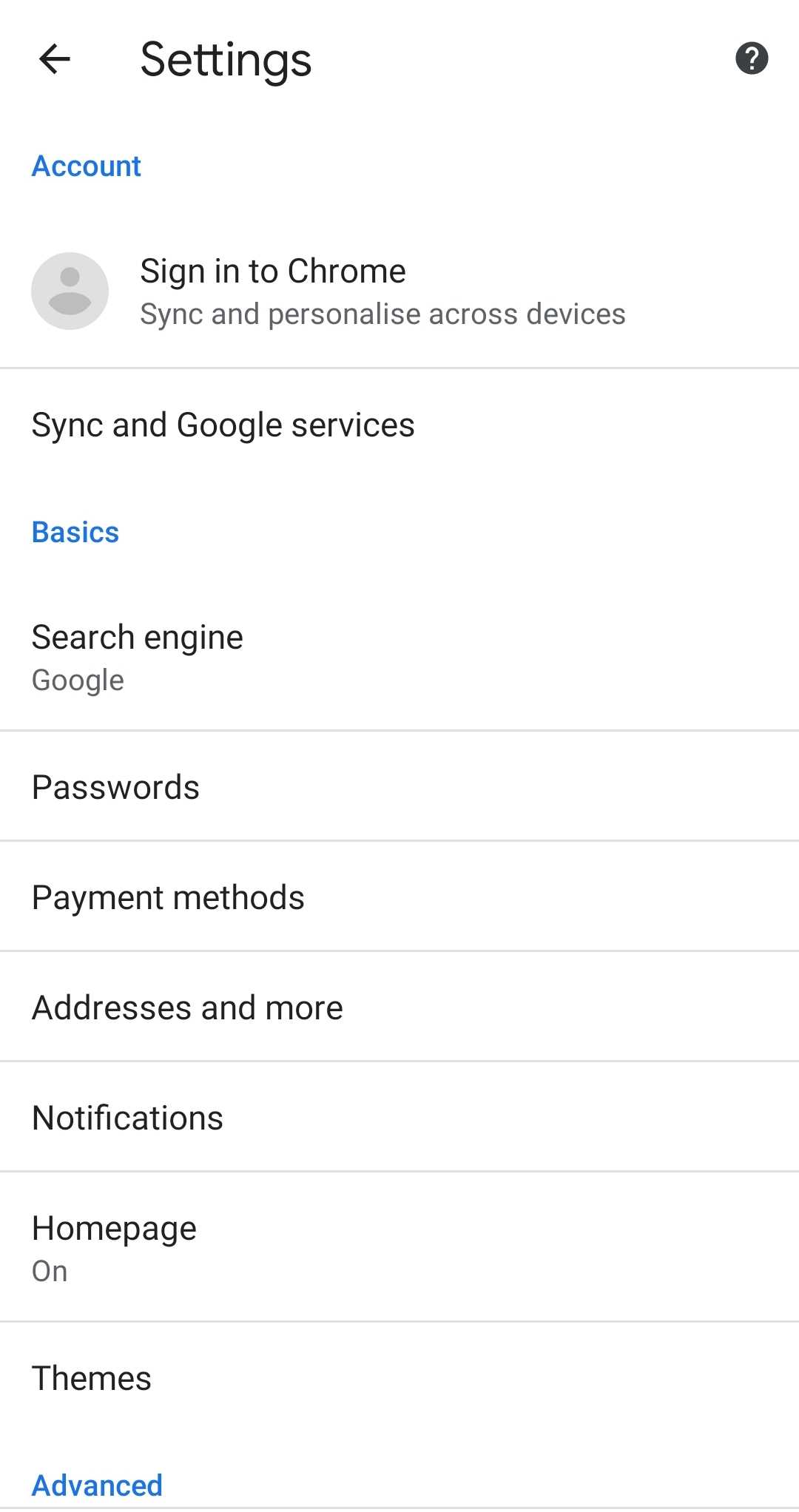This screenshot has height=1512, width=799.
Task: Open the Themes option
Action: (x=91, y=1378)
